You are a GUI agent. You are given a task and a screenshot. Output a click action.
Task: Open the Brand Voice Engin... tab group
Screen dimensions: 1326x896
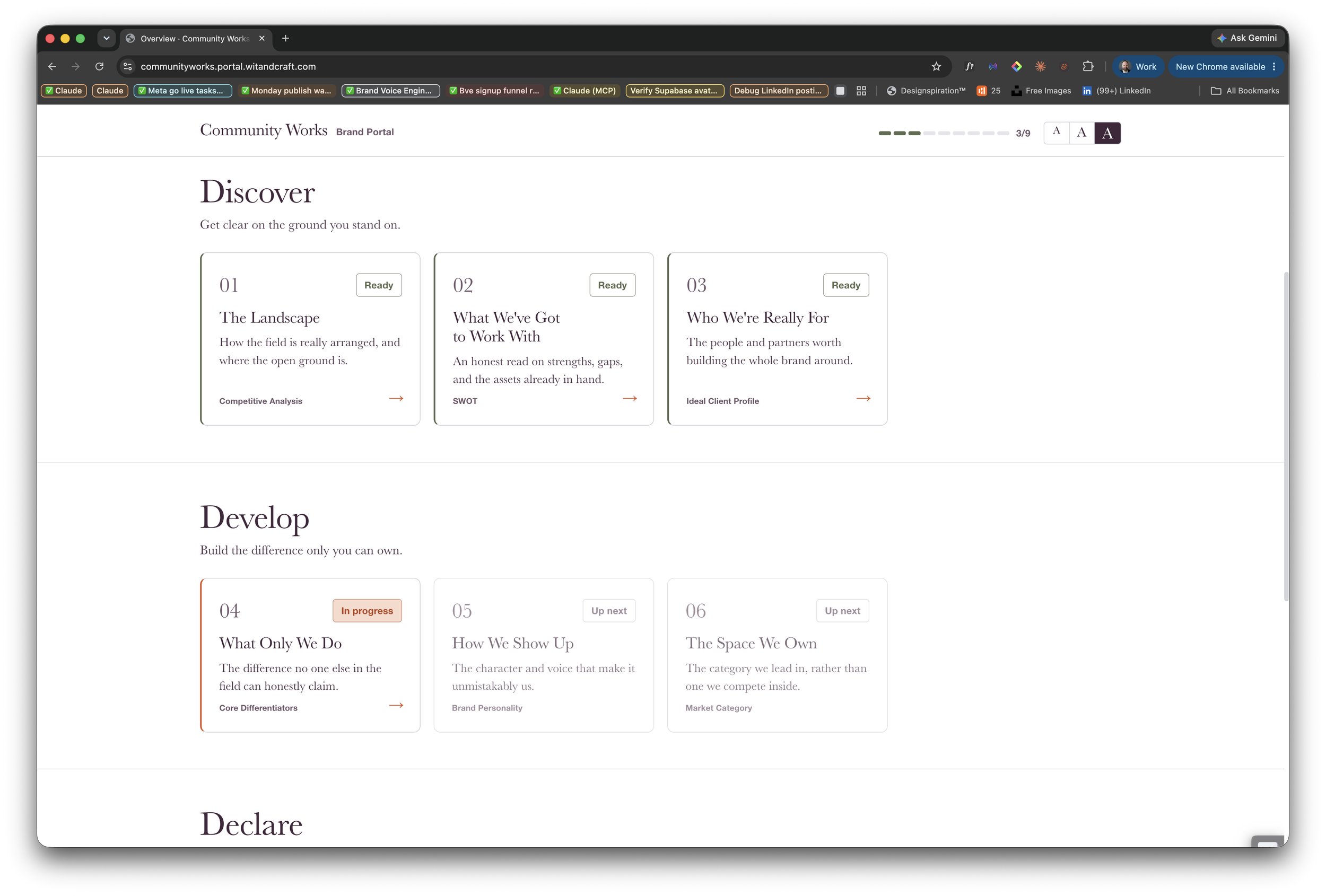(390, 91)
